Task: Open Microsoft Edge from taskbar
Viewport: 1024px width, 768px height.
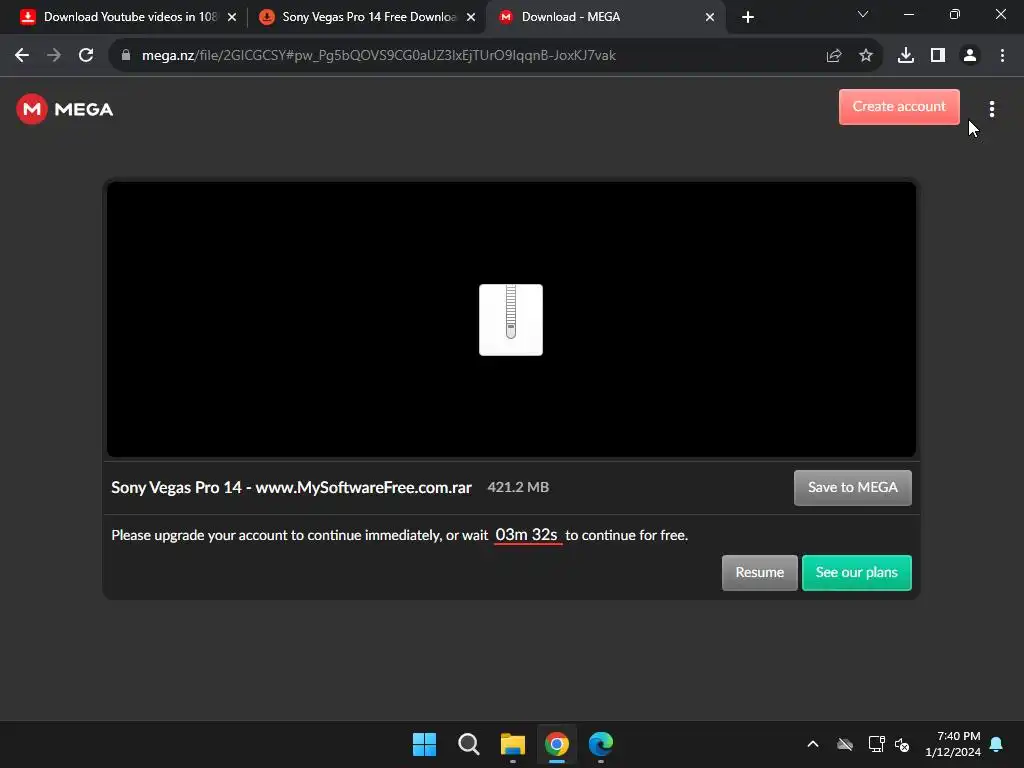Action: 601,744
